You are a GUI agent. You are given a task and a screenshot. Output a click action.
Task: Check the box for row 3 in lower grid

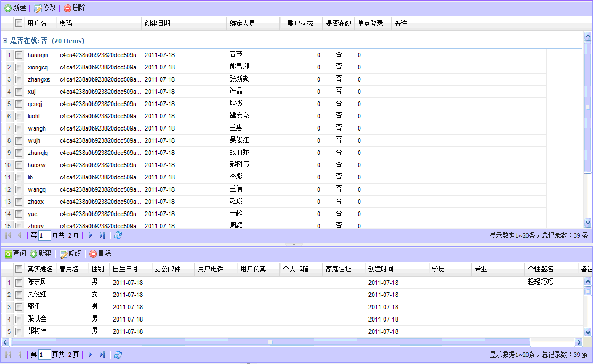point(19,307)
